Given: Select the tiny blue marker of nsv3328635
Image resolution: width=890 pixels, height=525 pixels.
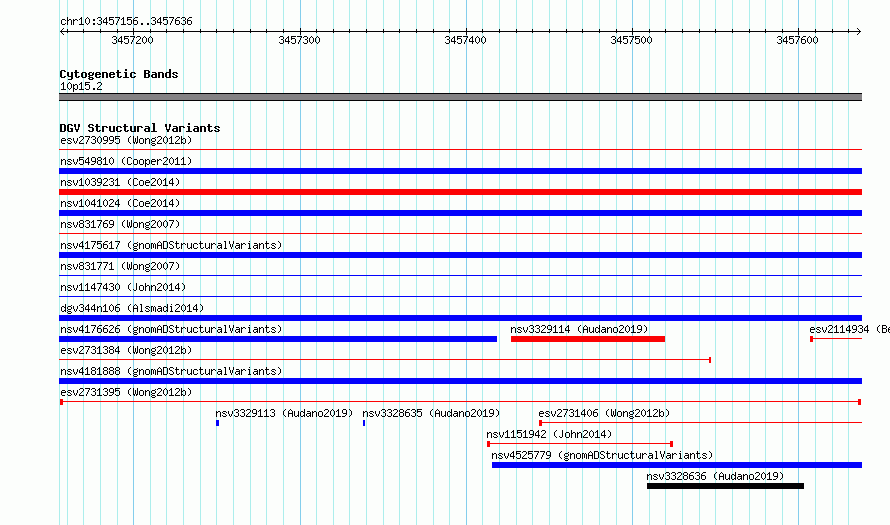Looking at the screenshot, I should click(x=364, y=423).
